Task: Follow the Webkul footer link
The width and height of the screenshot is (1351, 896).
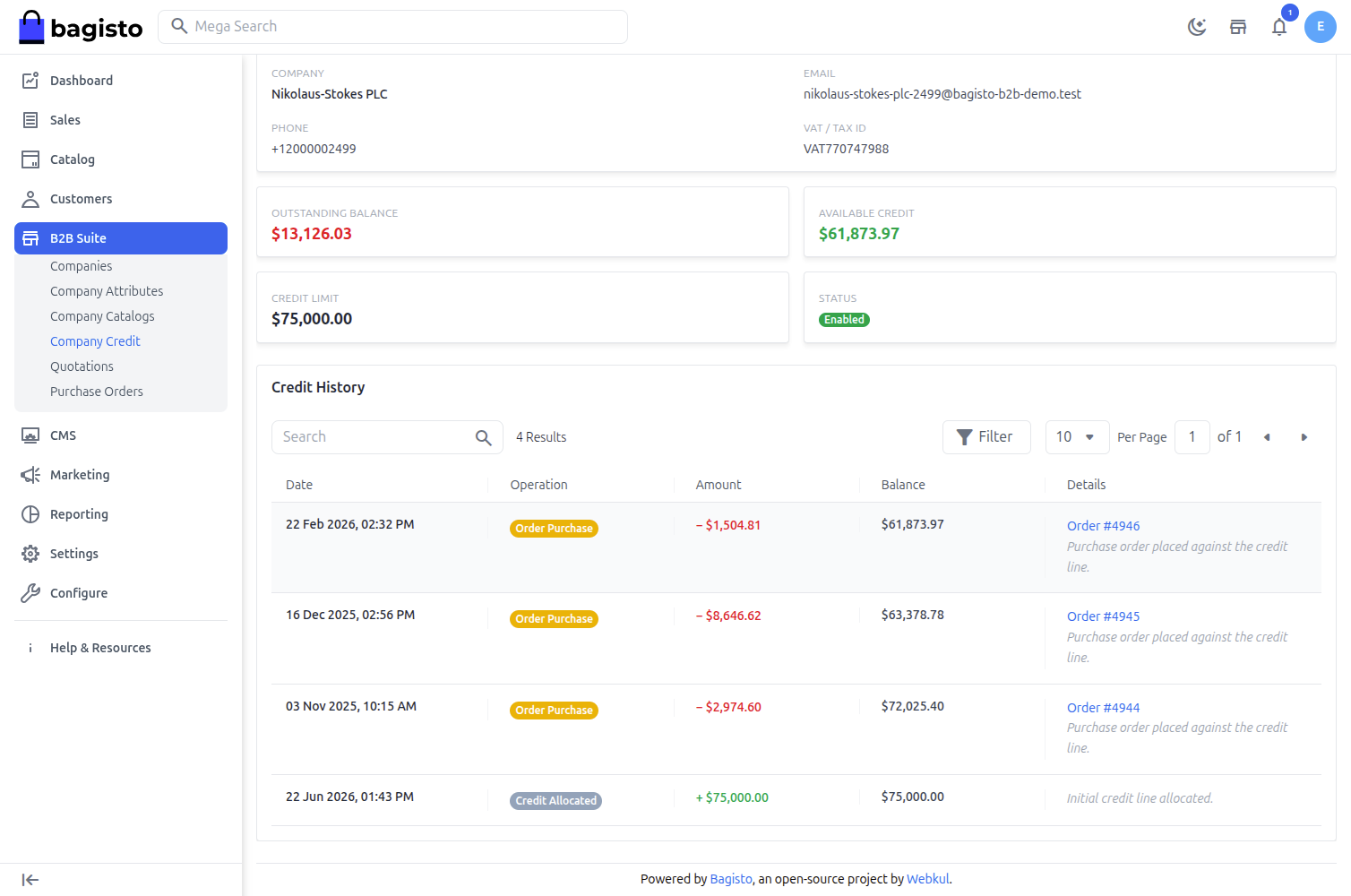Action: (927, 879)
